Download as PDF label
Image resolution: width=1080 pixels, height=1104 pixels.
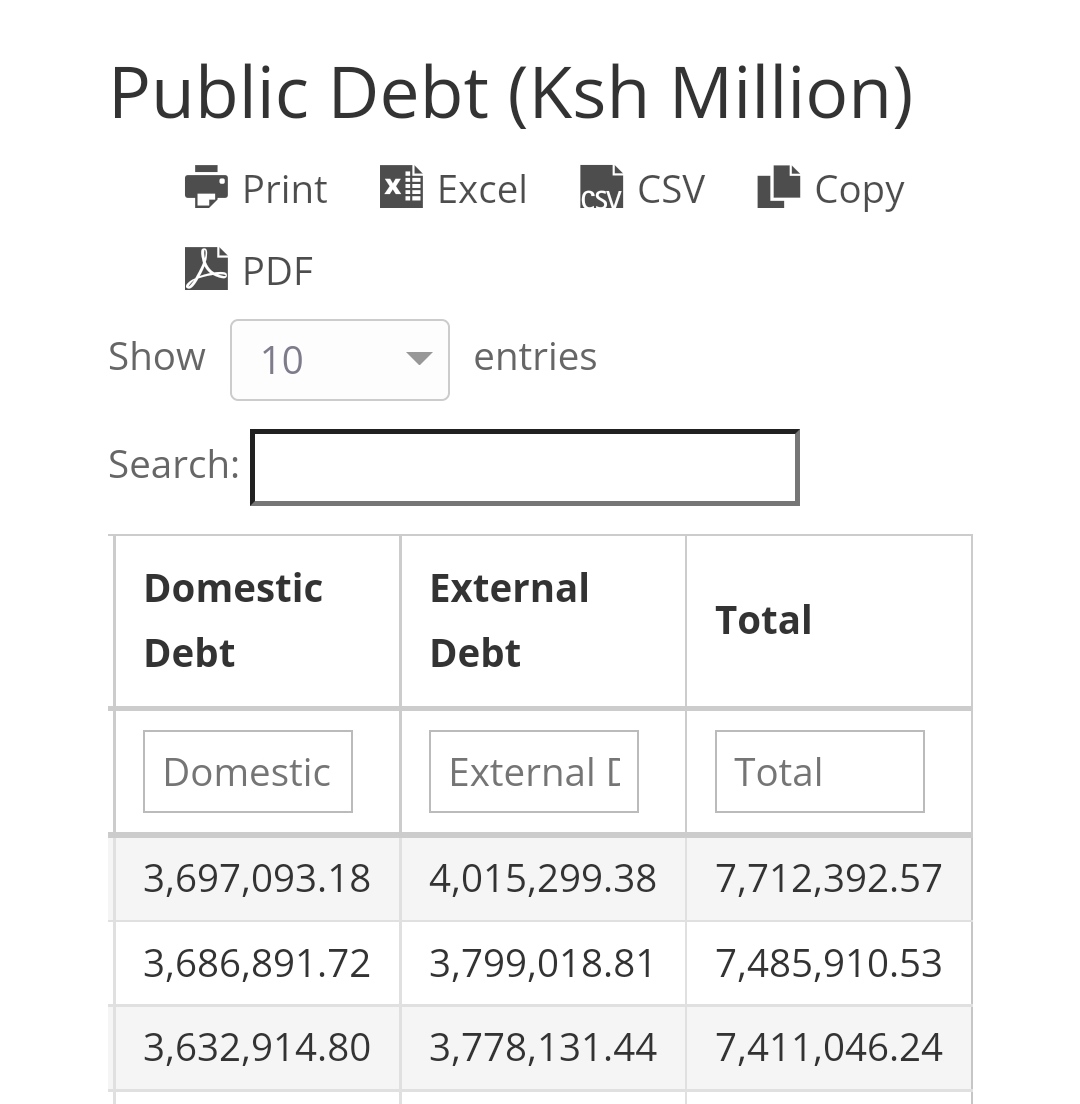[x=278, y=271]
